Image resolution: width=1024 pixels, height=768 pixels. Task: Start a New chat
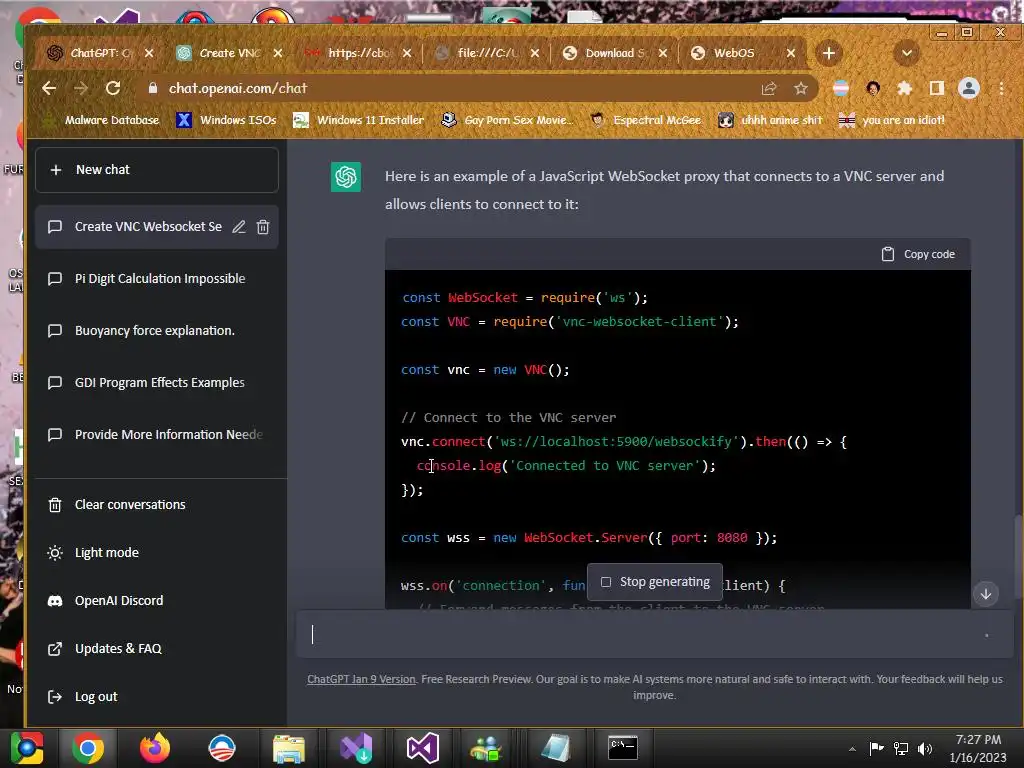point(157,170)
